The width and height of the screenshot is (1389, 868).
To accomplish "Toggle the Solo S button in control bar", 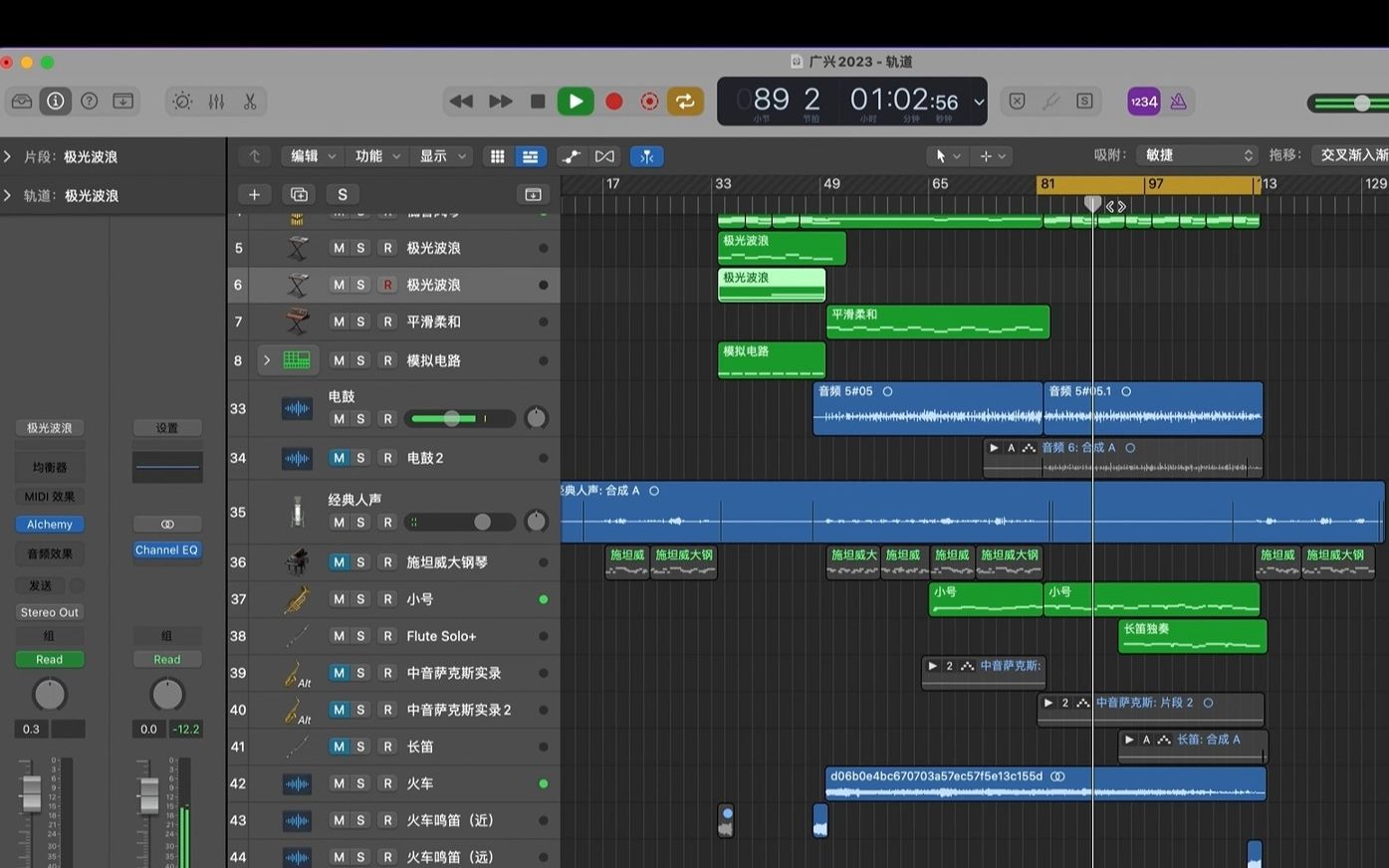I will [x=1084, y=102].
